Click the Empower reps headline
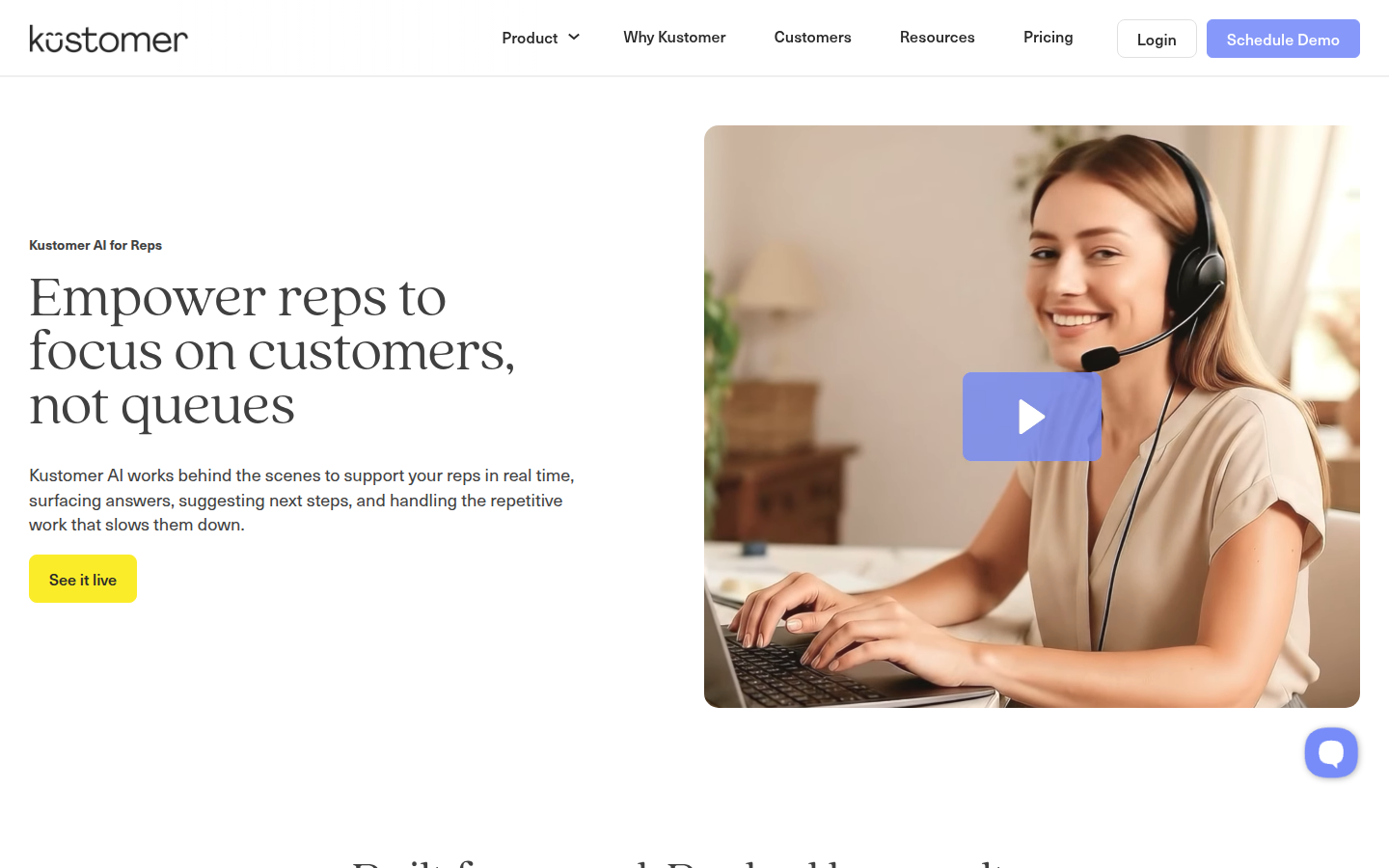This screenshot has height=868, width=1389. [x=272, y=351]
